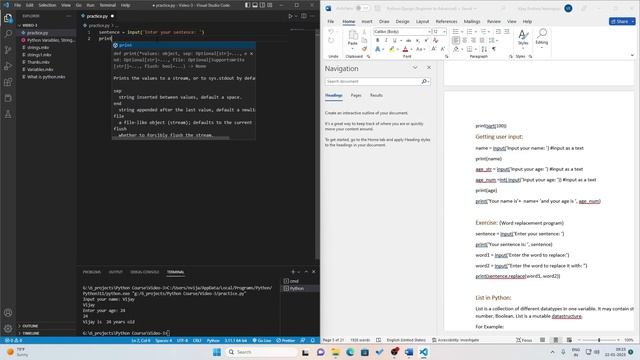Open Microsoft Edge from the taskbar
This screenshot has height=360, width=640.
pyautogui.click(x=350, y=352)
